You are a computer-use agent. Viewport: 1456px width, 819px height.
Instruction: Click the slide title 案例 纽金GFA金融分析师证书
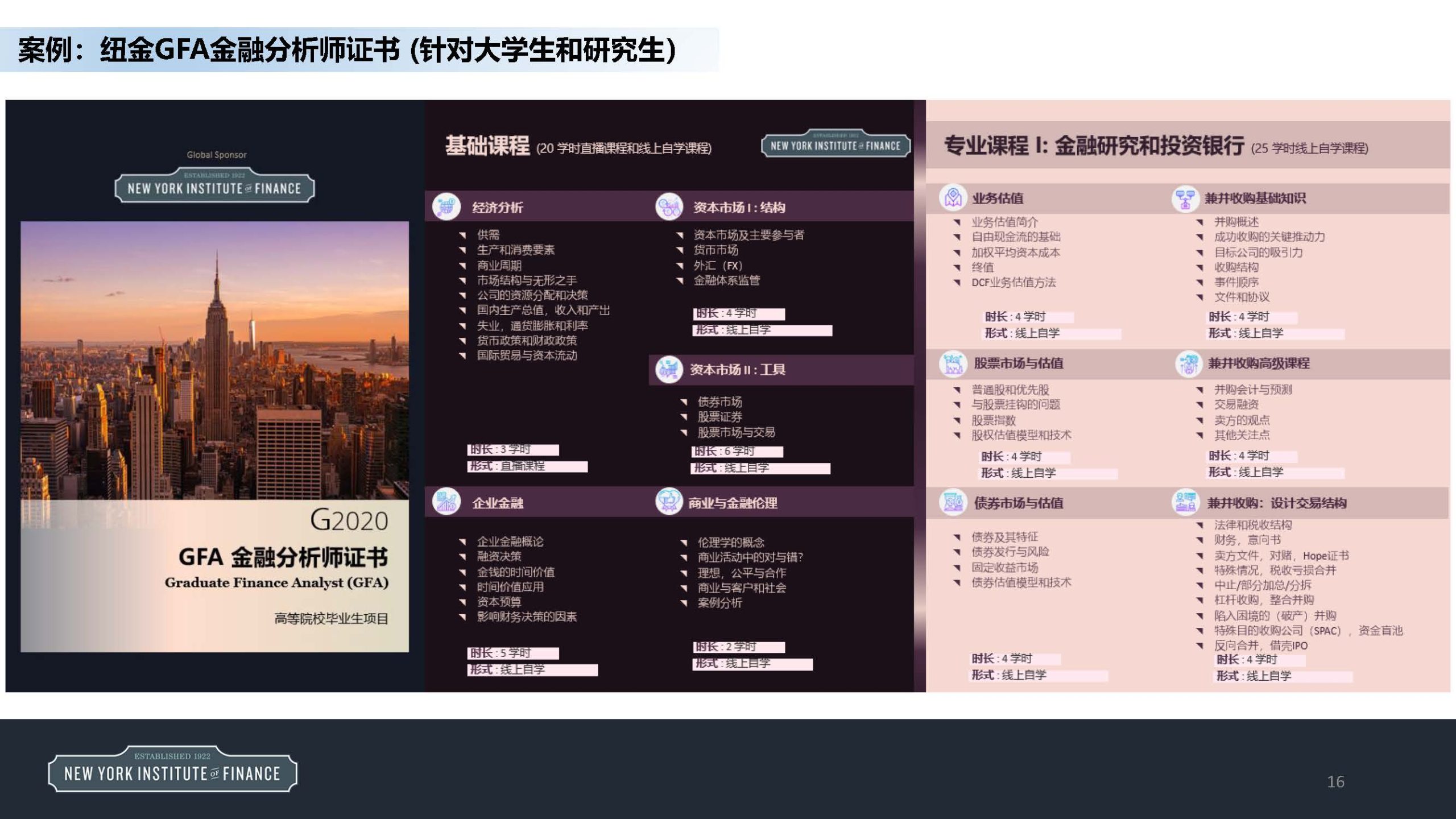pyautogui.click(x=347, y=49)
